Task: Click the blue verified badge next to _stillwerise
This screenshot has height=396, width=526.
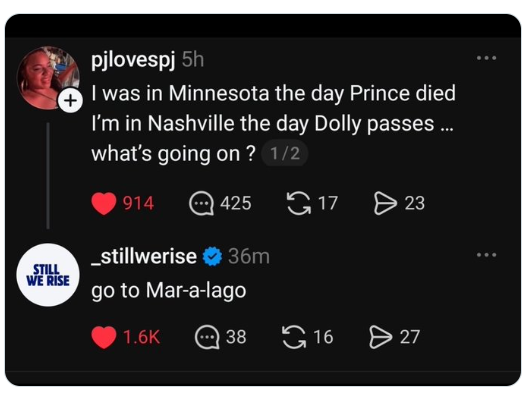Action: tap(212, 257)
